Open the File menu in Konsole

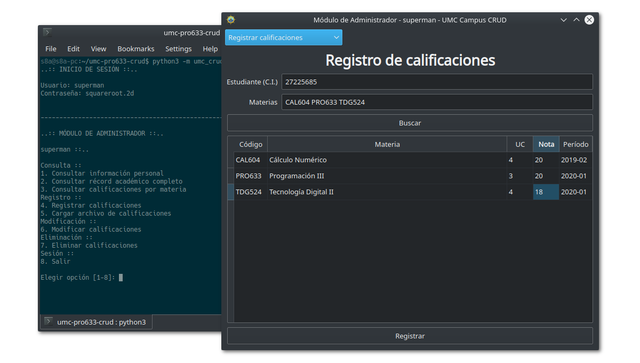tap(51, 49)
